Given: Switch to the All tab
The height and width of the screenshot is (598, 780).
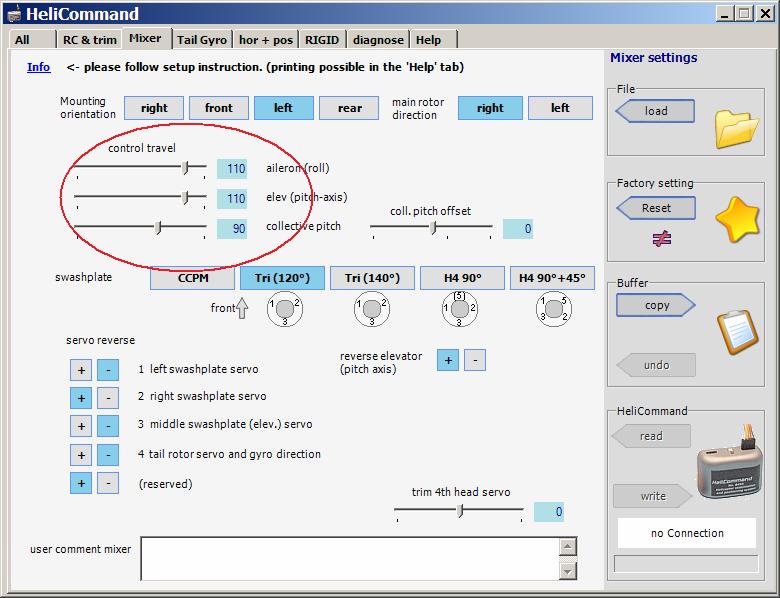Looking at the screenshot, I should pyautogui.click(x=32, y=39).
